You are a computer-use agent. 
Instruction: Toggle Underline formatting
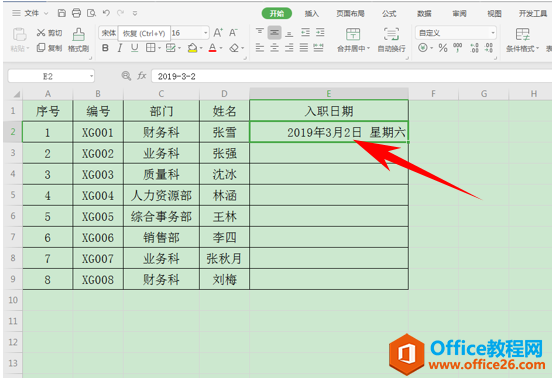click(x=134, y=48)
